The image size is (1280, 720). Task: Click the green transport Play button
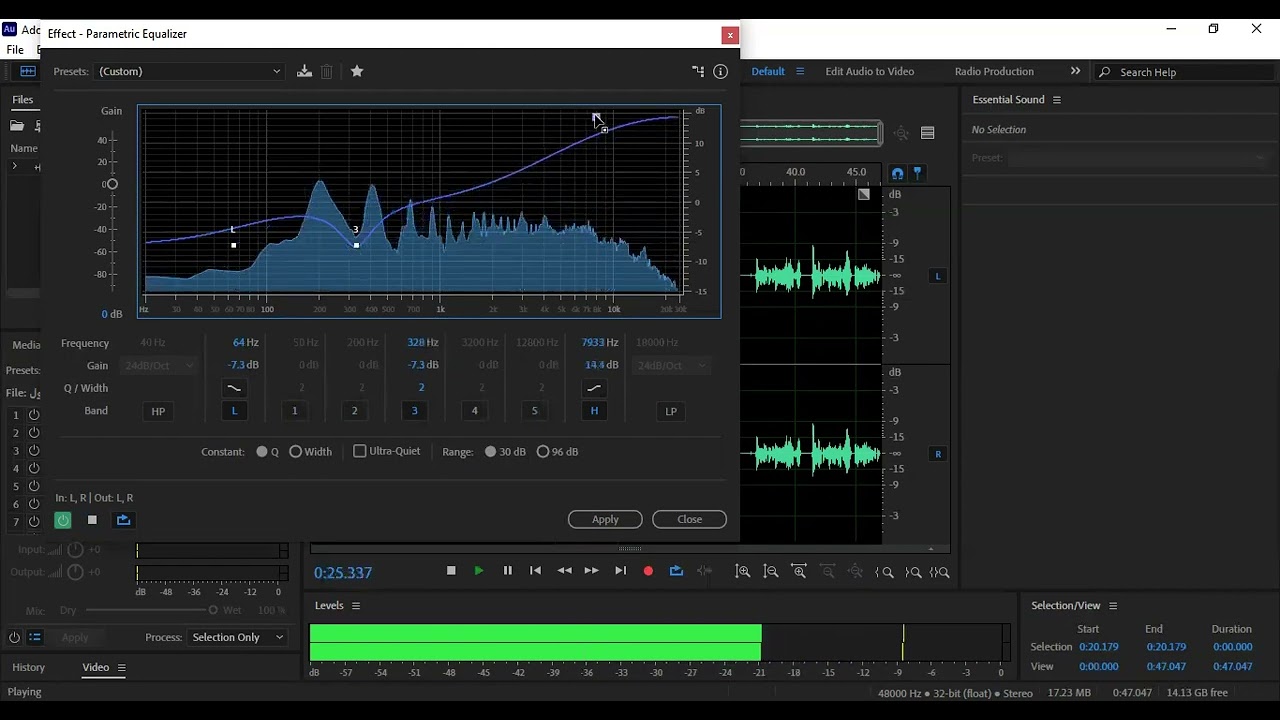point(479,570)
